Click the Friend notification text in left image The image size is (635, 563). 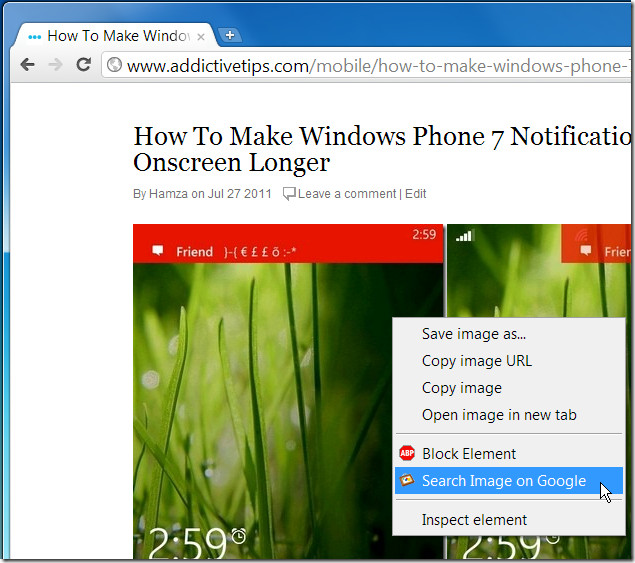coord(194,252)
